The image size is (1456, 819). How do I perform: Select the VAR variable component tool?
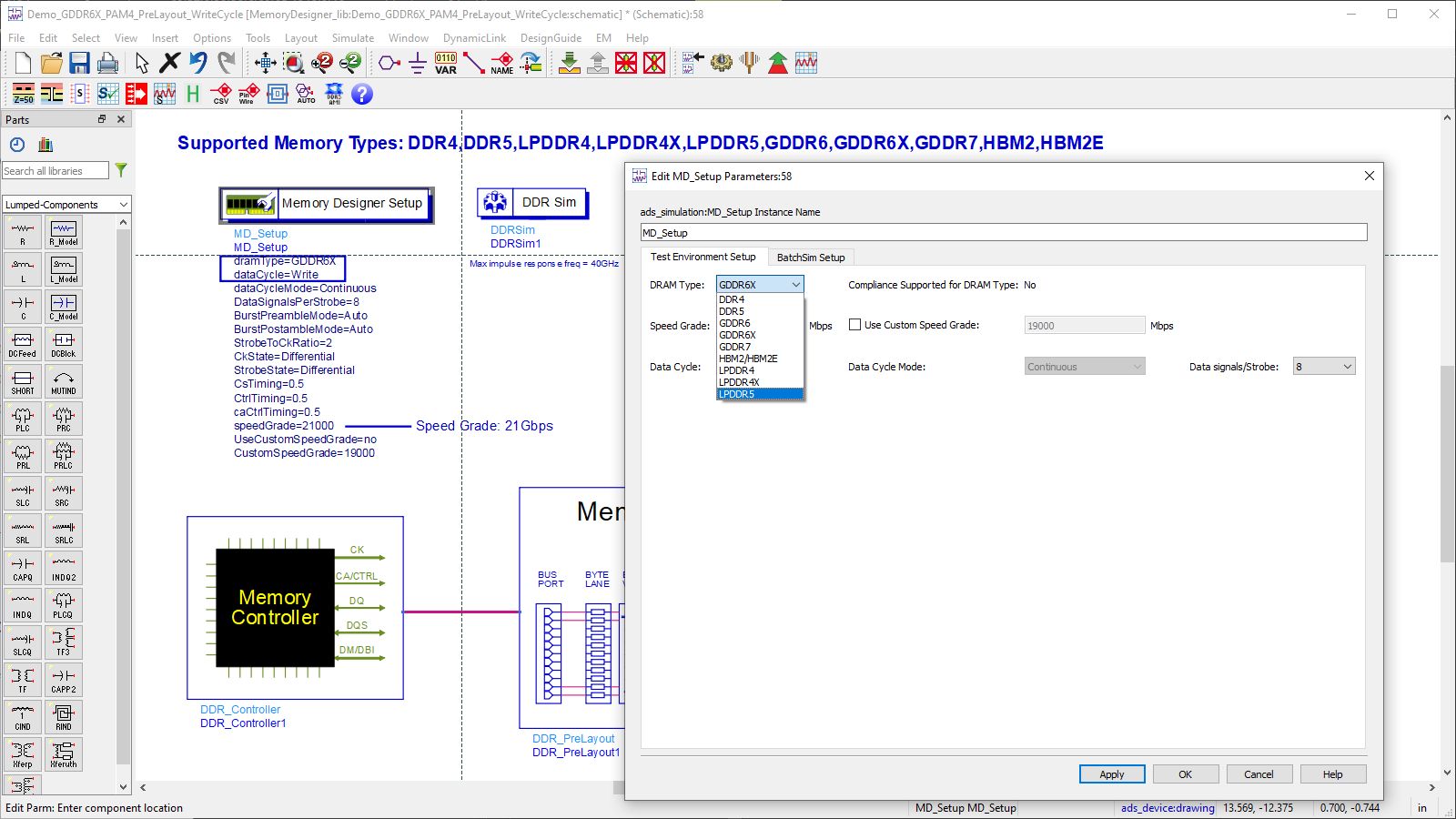pyautogui.click(x=445, y=63)
